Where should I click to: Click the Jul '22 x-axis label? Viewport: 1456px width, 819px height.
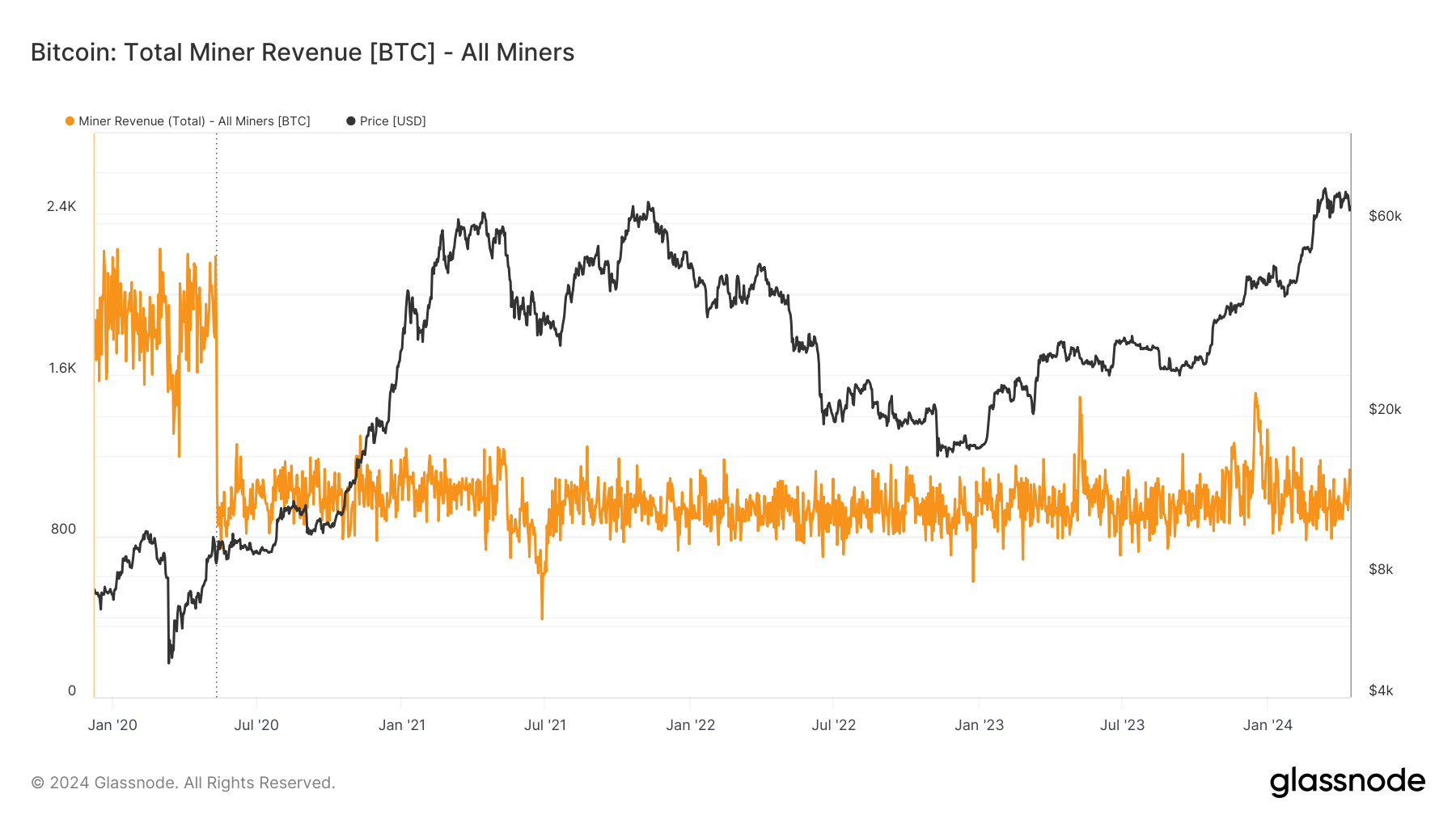click(x=834, y=725)
